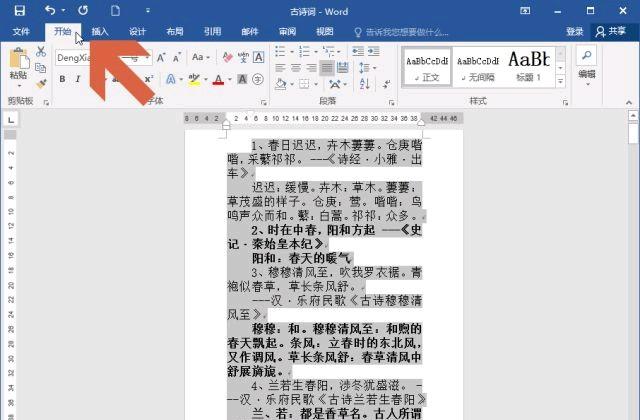Viewport: 640px width, 420px height.
Task: Toggle character border A box
Action: 258,58
